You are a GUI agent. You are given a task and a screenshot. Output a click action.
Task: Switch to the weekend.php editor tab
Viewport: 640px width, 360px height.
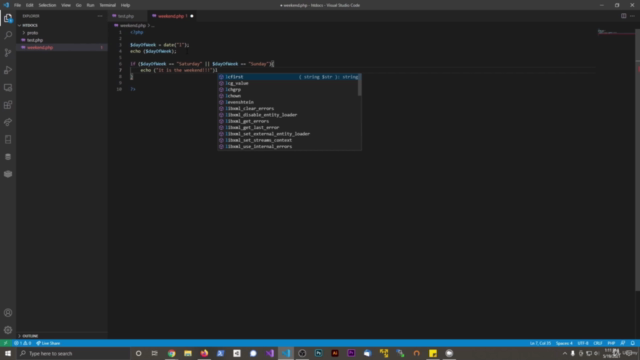coord(171,16)
